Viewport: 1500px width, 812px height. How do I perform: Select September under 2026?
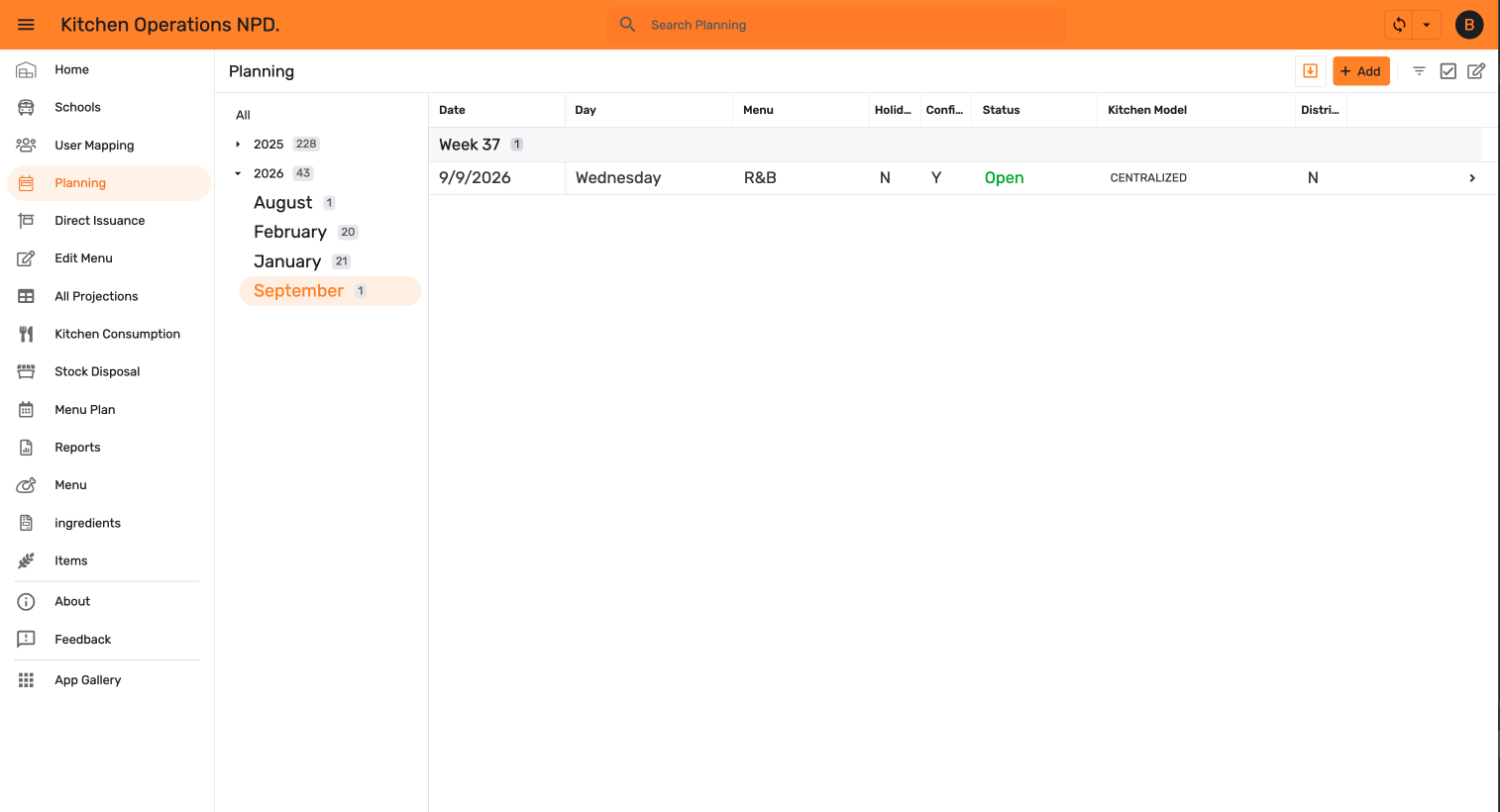tap(330, 291)
